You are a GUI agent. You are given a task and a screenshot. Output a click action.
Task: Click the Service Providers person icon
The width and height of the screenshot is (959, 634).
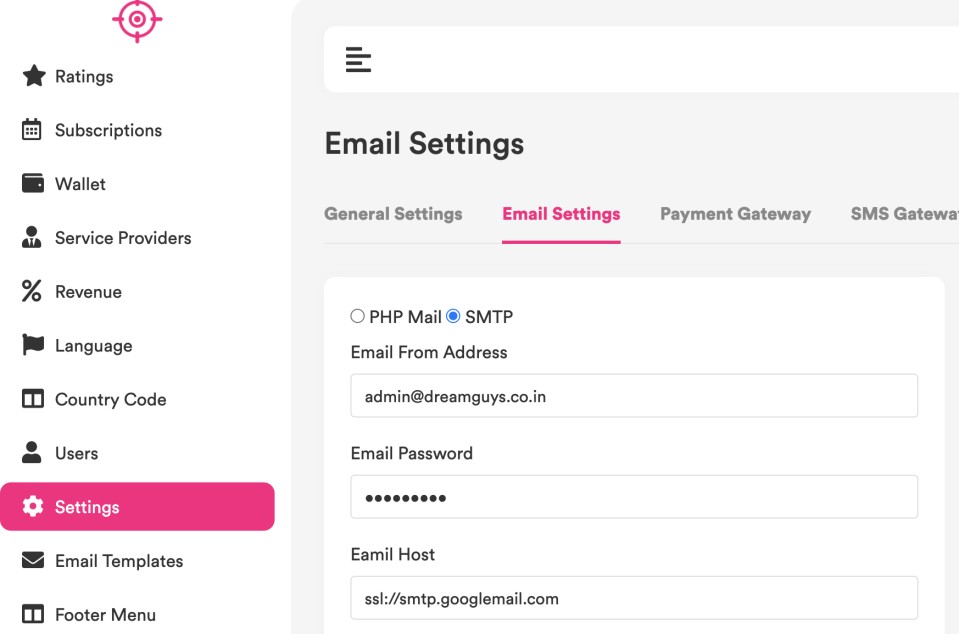pos(33,238)
